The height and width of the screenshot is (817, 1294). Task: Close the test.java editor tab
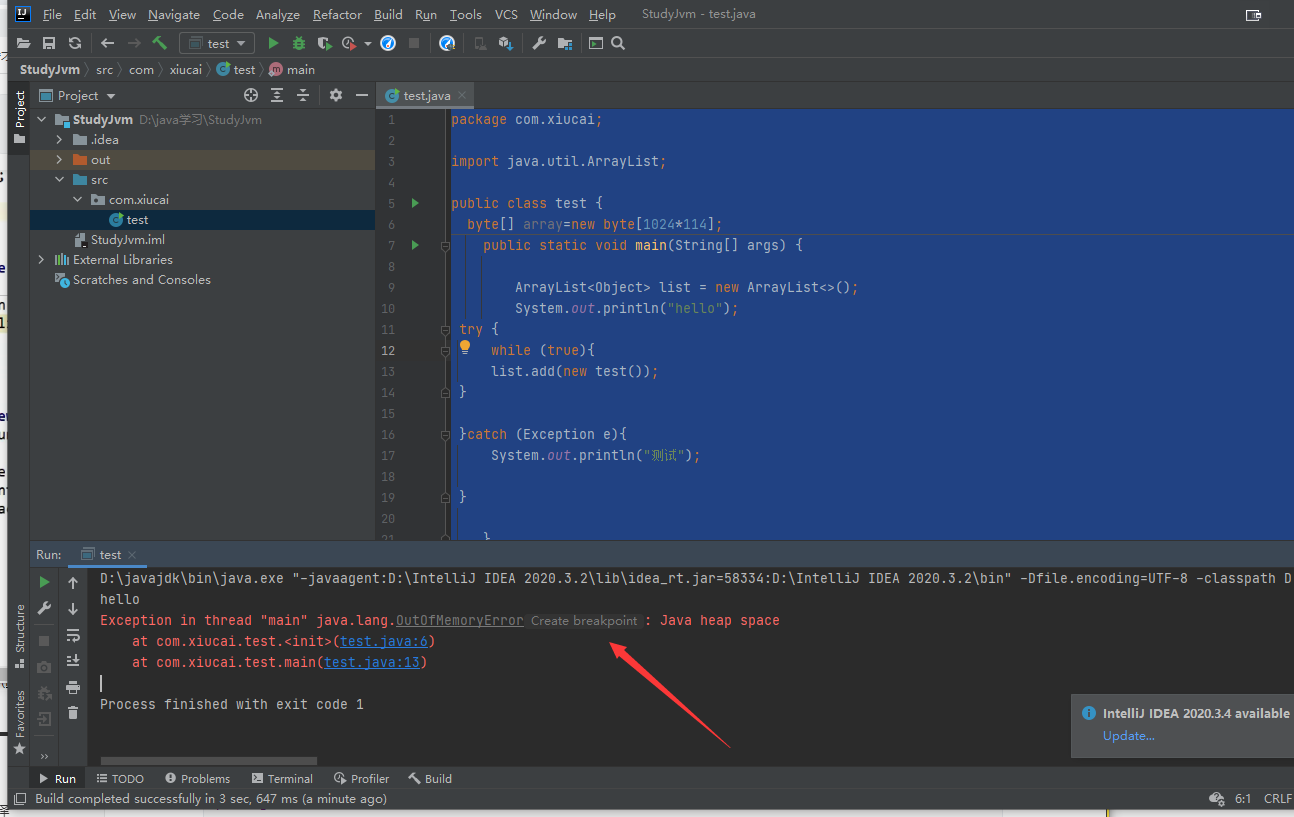463,96
